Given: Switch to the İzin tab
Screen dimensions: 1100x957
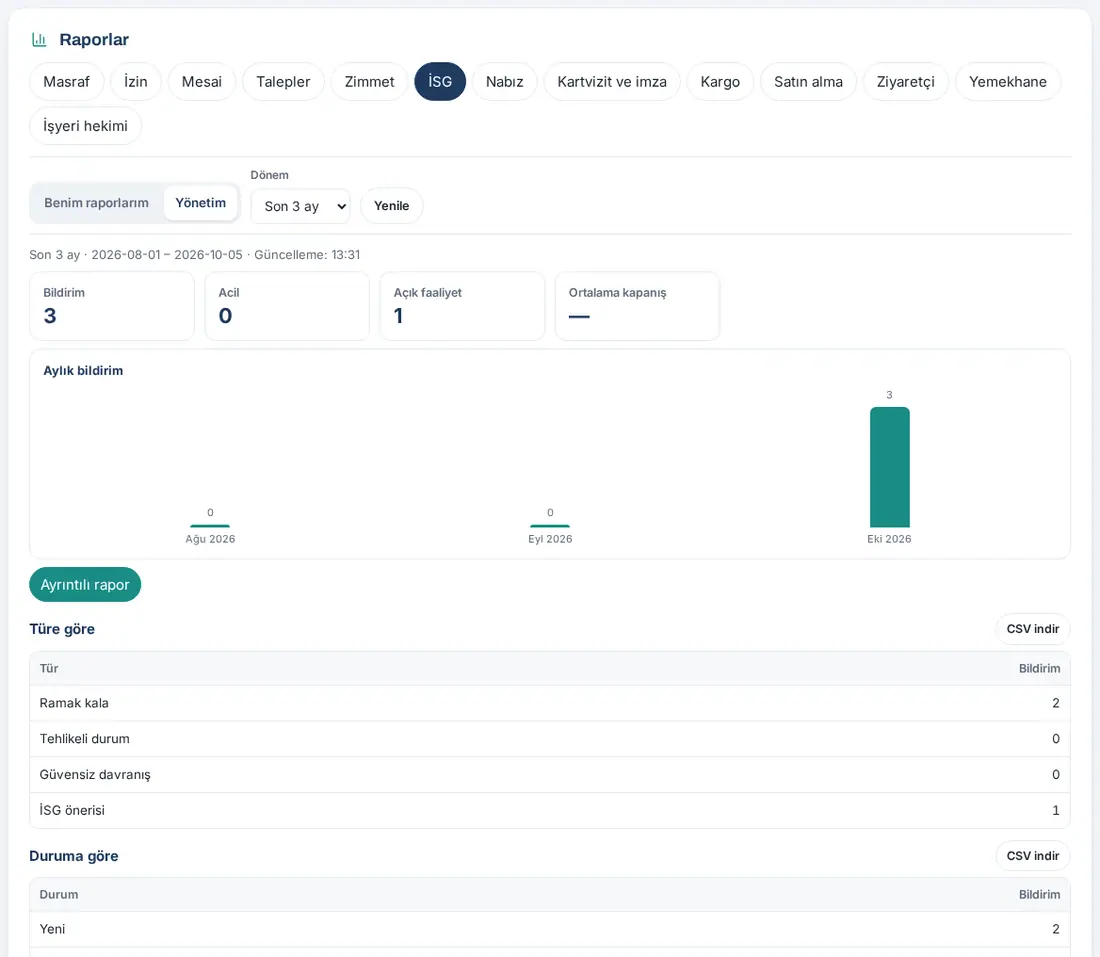Looking at the screenshot, I should pyautogui.click(x=136, y=81).
